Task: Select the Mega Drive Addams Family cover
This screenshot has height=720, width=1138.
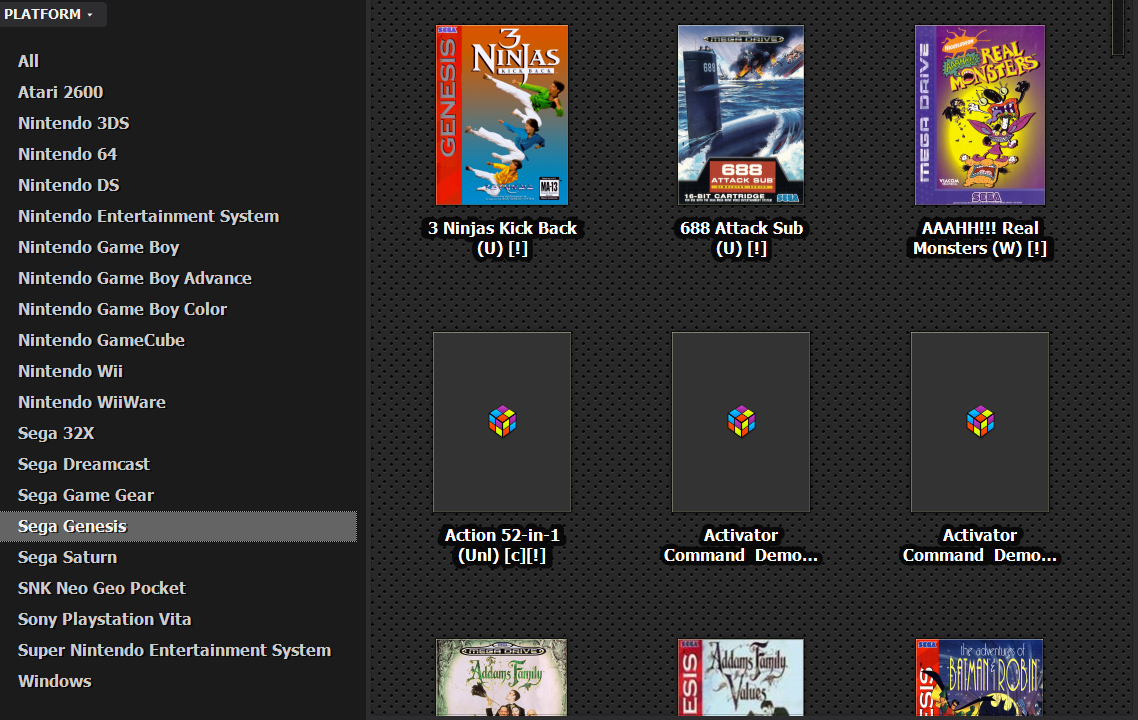Action: point(502,678)
